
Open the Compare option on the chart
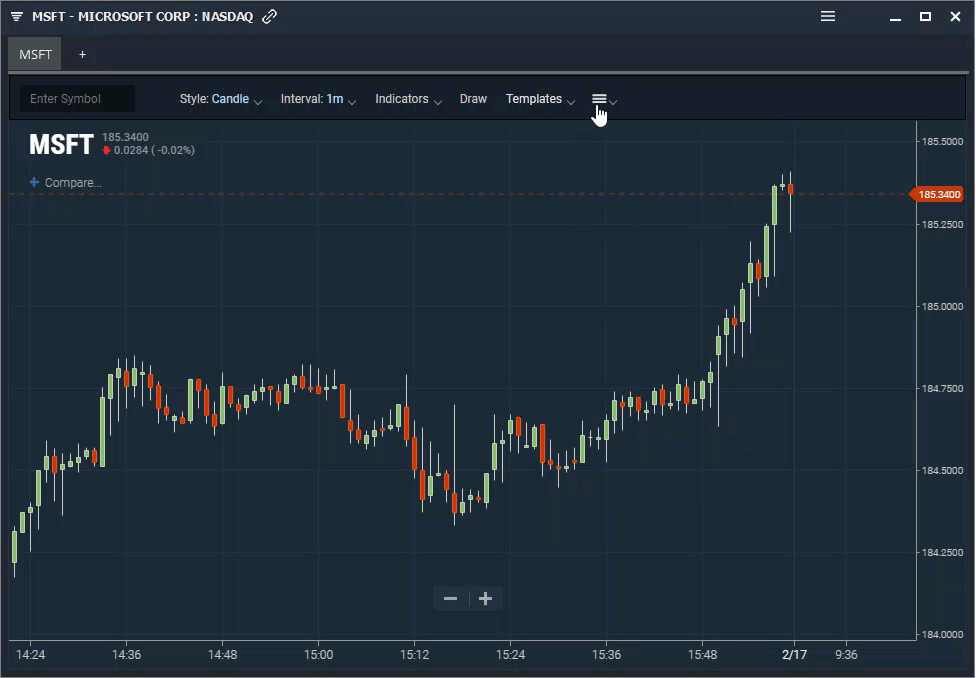click(72, 182)
